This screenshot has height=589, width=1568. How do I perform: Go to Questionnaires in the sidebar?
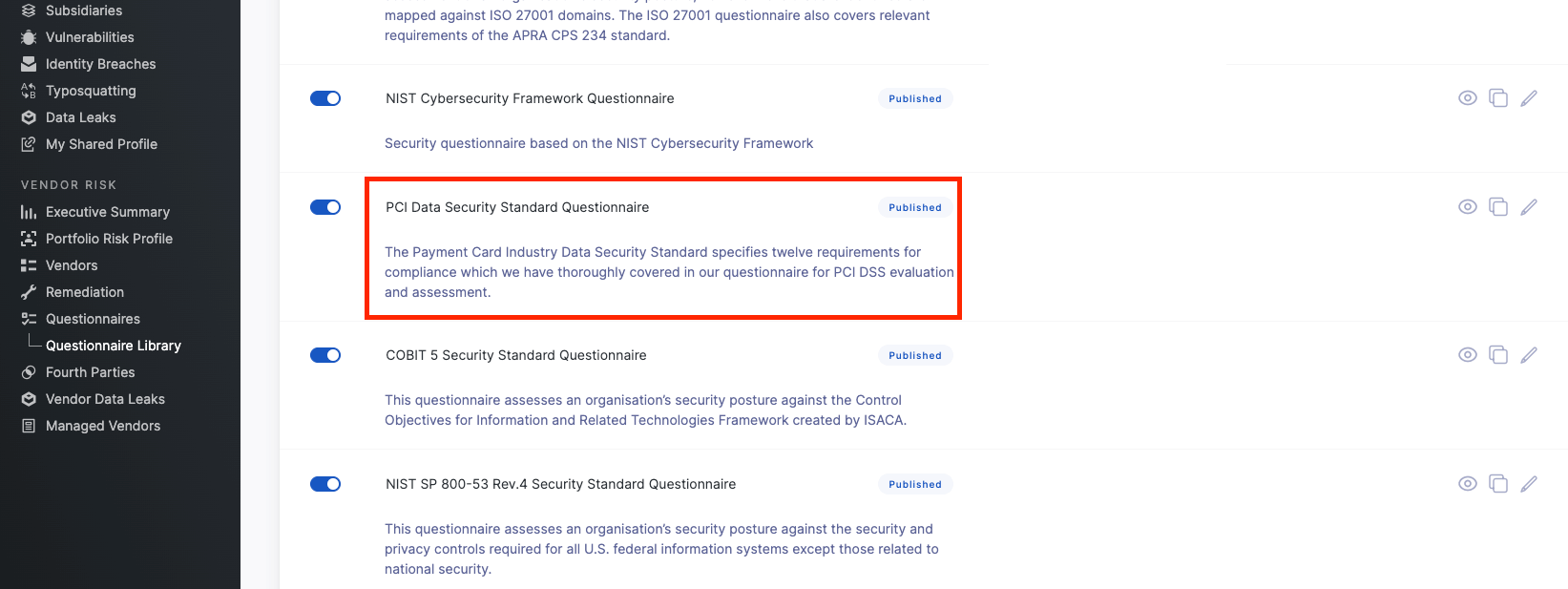(93, 319)
